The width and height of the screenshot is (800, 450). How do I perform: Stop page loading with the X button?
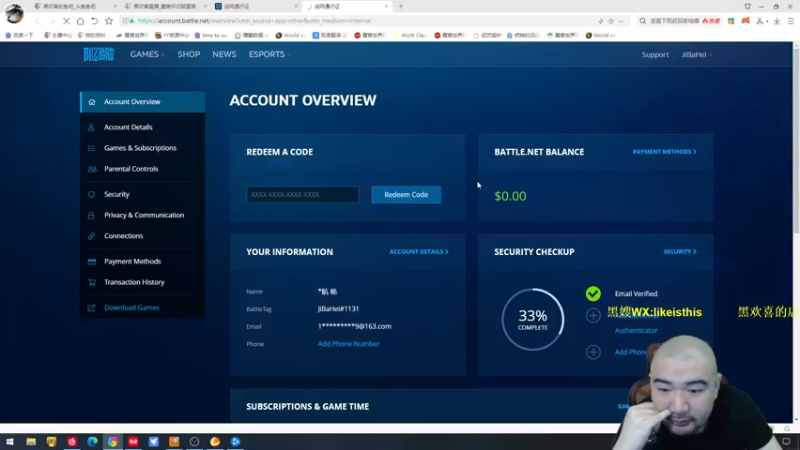click(66, 21)
